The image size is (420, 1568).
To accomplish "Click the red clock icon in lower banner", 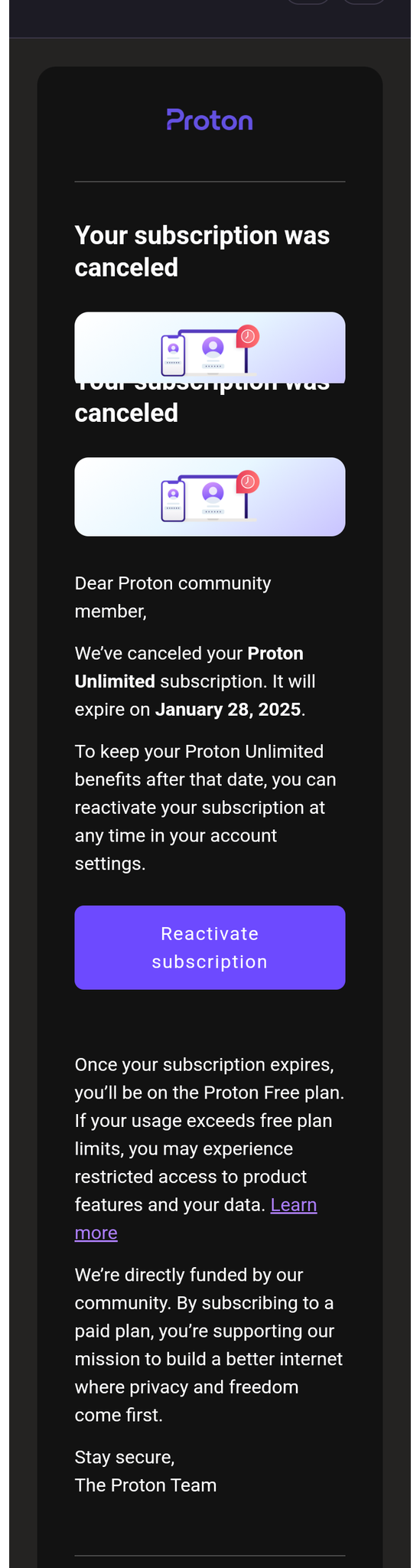I will [248, 481].
